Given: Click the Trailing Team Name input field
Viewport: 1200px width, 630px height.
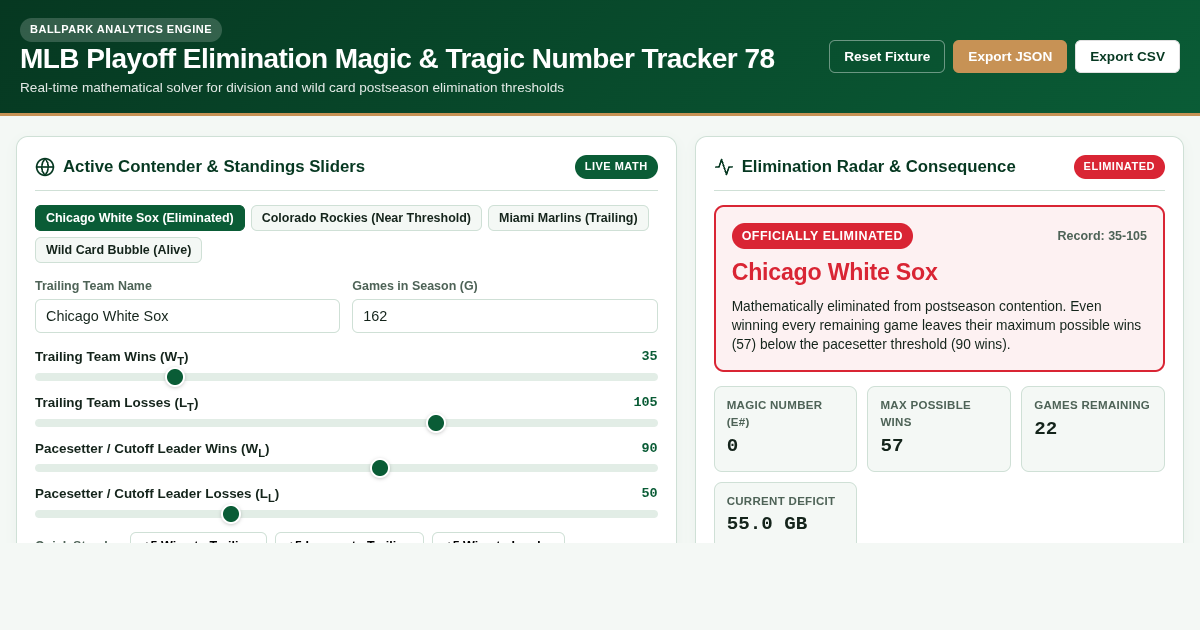Looking at the screenshot, I should point(187,316).
